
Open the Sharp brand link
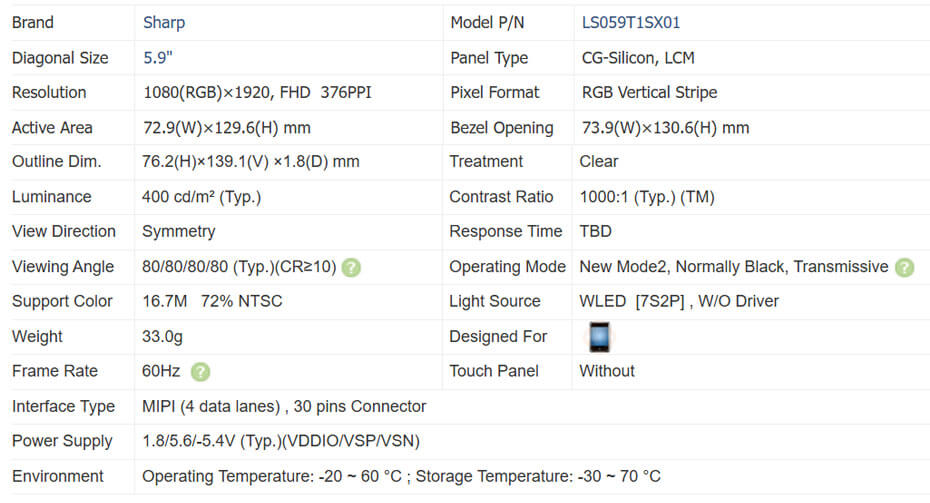point(164,22)
